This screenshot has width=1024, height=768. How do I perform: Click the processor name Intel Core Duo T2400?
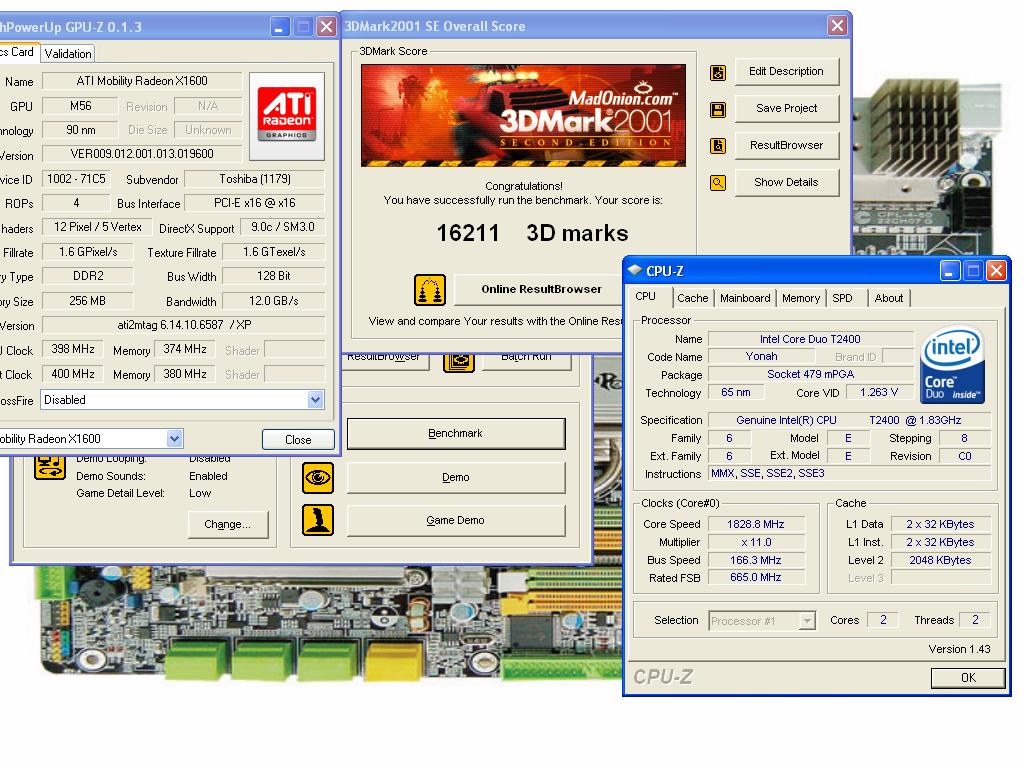pos(810,340)
